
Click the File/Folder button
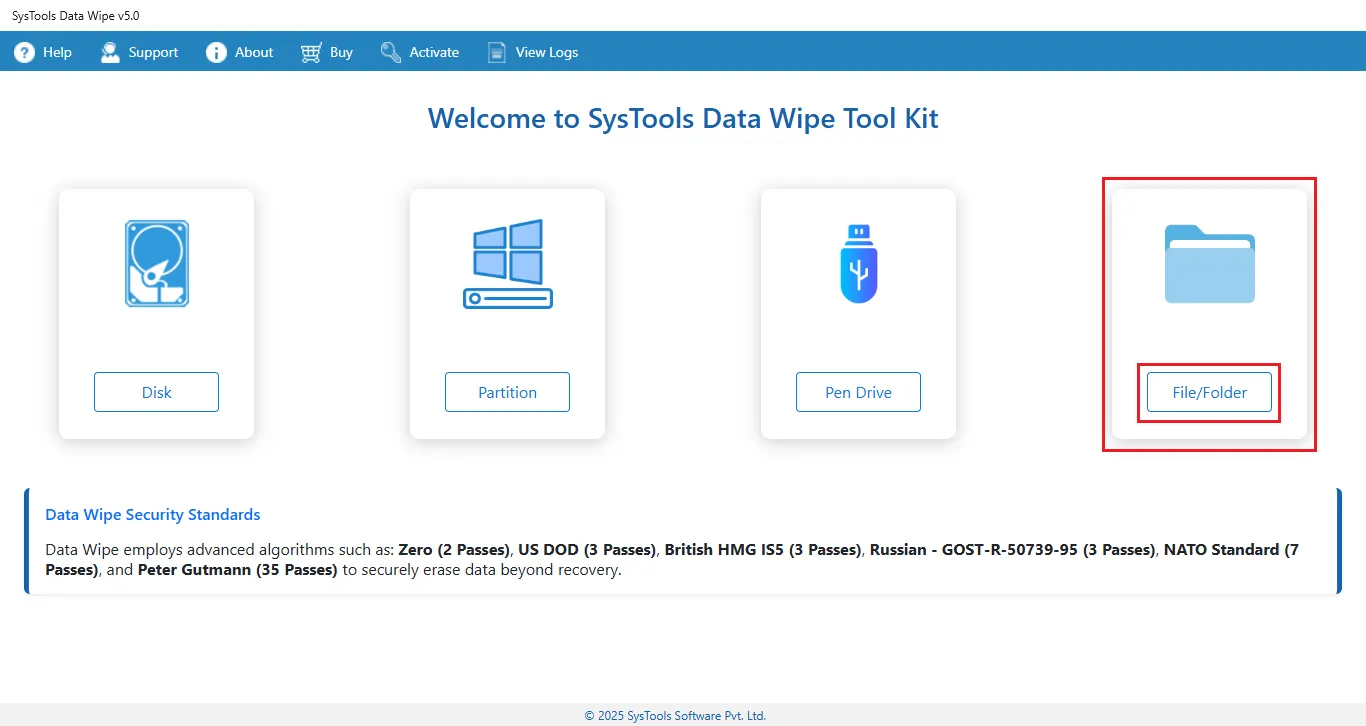point(1210,392)
